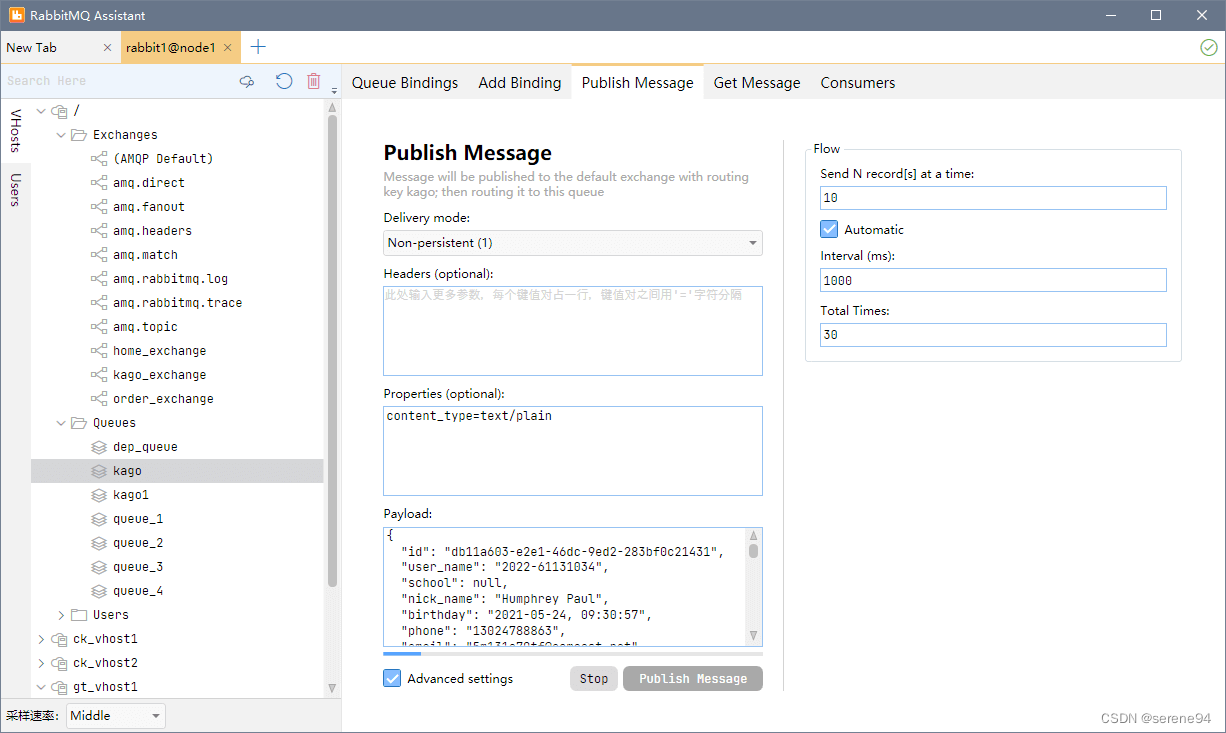Uncheck the Automatic checkbox

pos(829,229)
